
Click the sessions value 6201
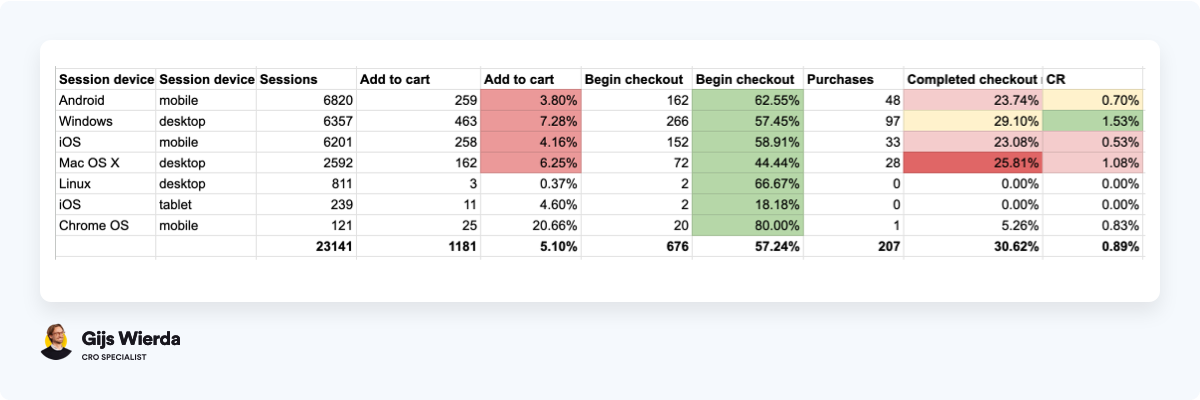pyautogui.click(x=307, y=142)
